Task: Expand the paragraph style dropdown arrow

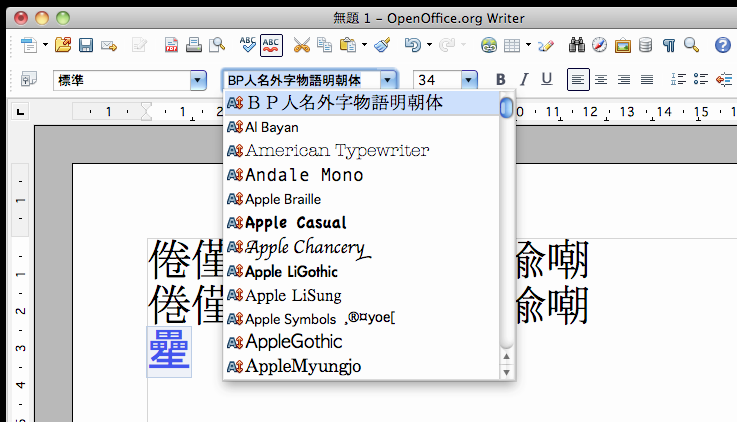Action: click(x=198, y=80)
